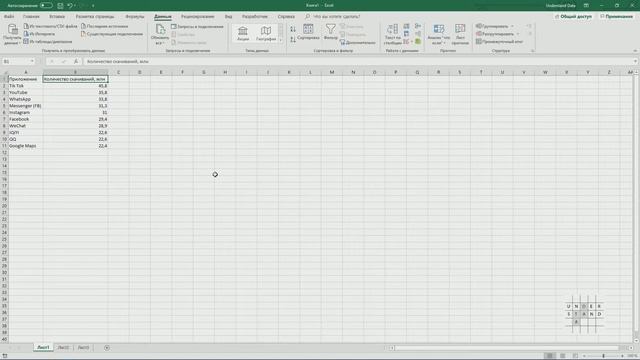640x360 pixels.
Task: Sort ascending A to Z
Action: tap(293, 29)
